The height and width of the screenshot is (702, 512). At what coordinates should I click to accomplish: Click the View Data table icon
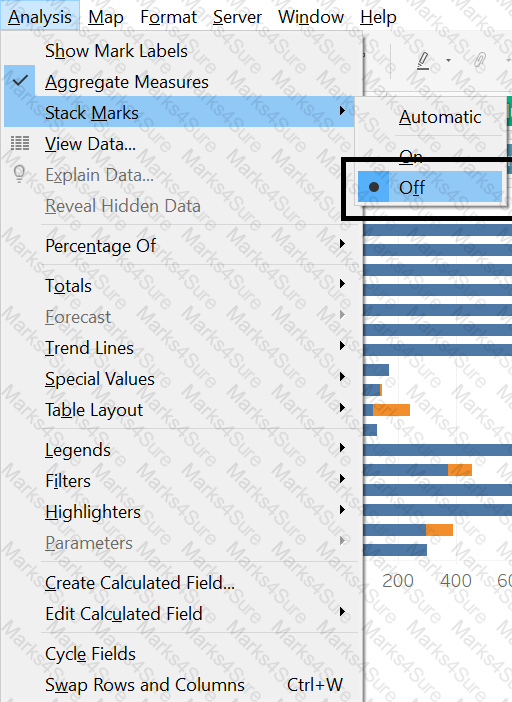click(x=20, y=143)
